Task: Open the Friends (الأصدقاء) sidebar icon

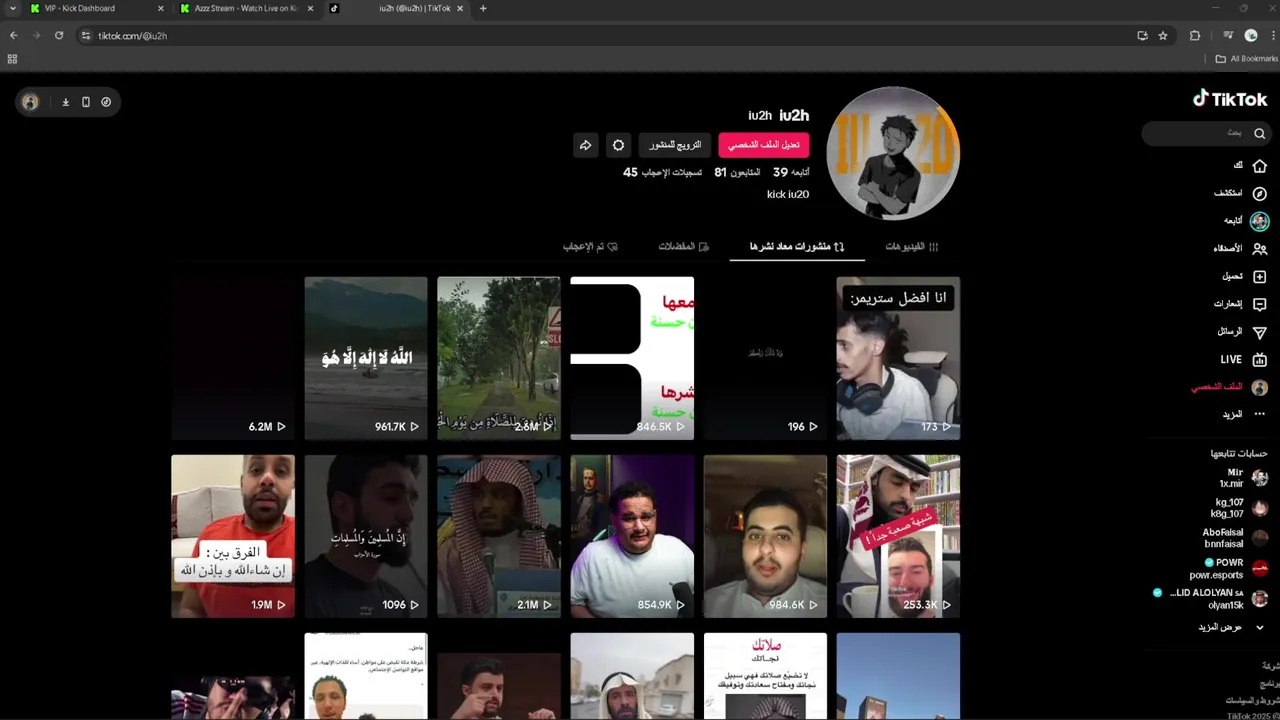Action: (x=1259, y=248)
